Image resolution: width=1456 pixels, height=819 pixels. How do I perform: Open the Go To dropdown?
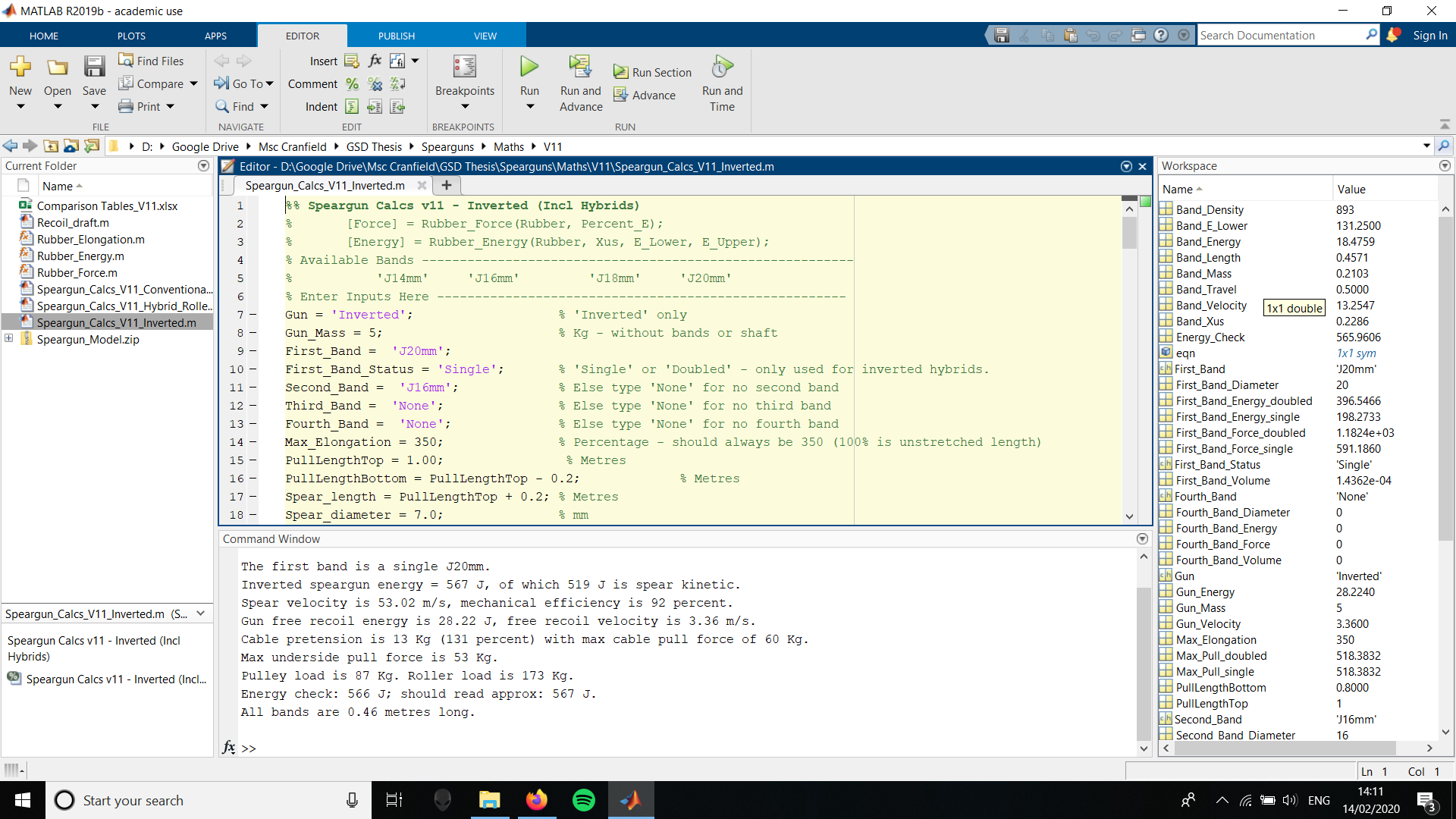(243, 83)
